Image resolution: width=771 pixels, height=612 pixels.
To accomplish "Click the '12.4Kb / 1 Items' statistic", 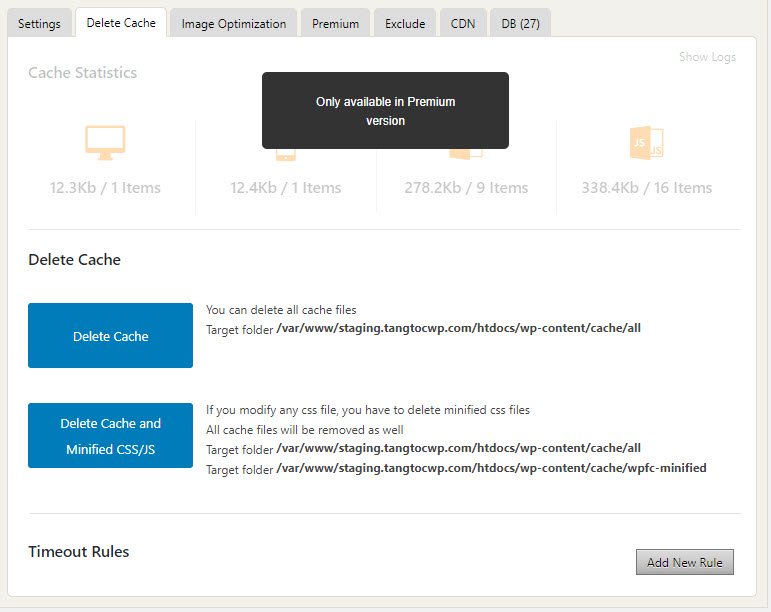I will coord(286,188).
